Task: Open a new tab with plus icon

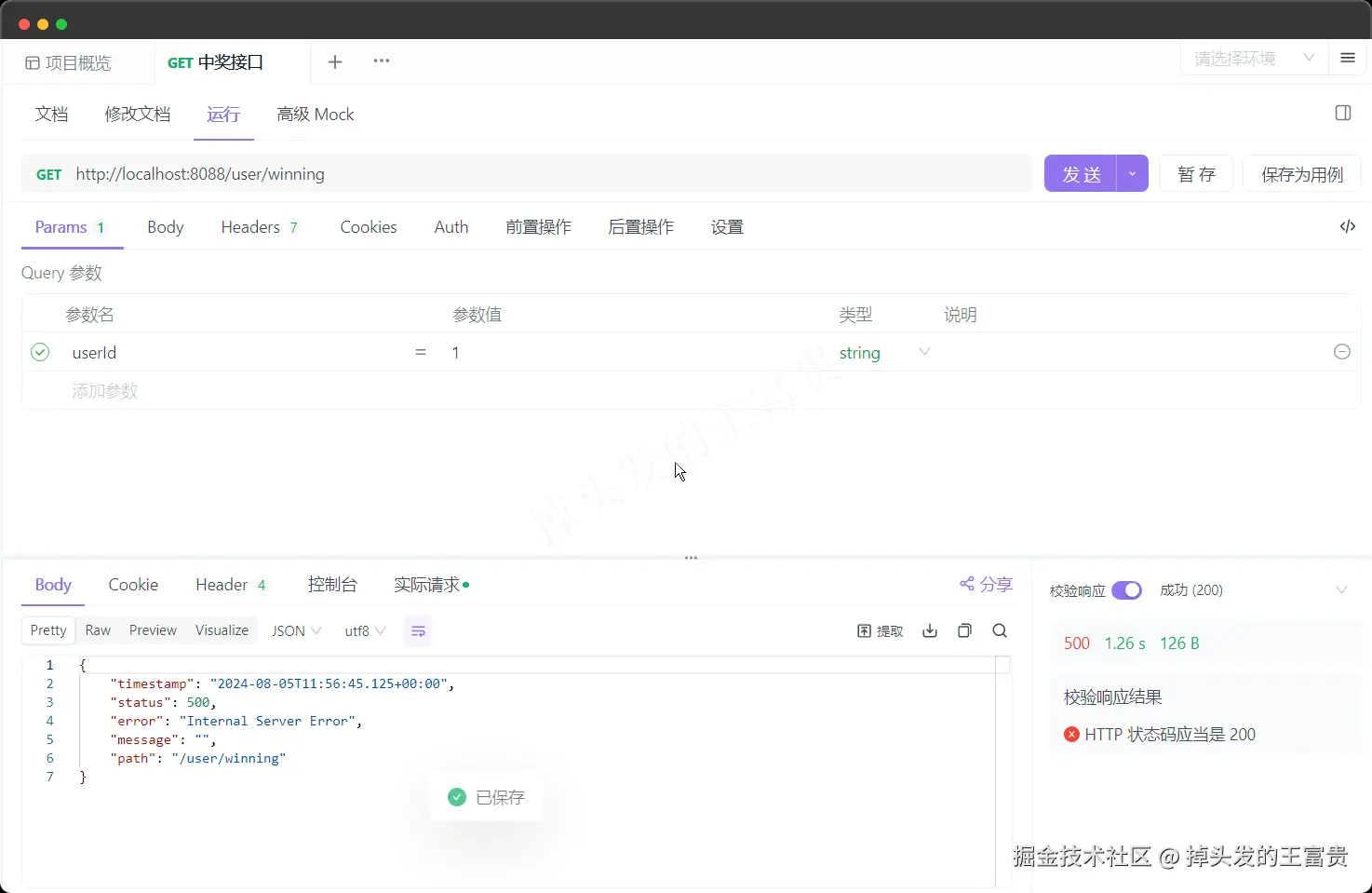Action: (x=335, y=61)
